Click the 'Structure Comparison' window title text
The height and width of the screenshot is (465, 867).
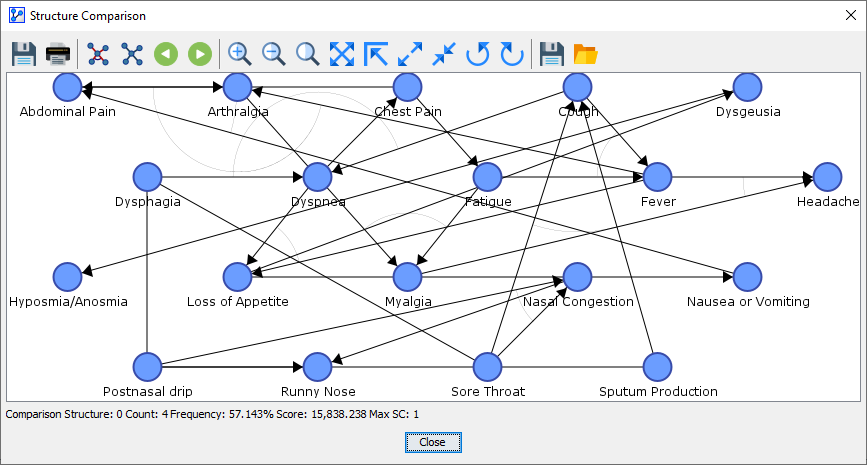88,15
